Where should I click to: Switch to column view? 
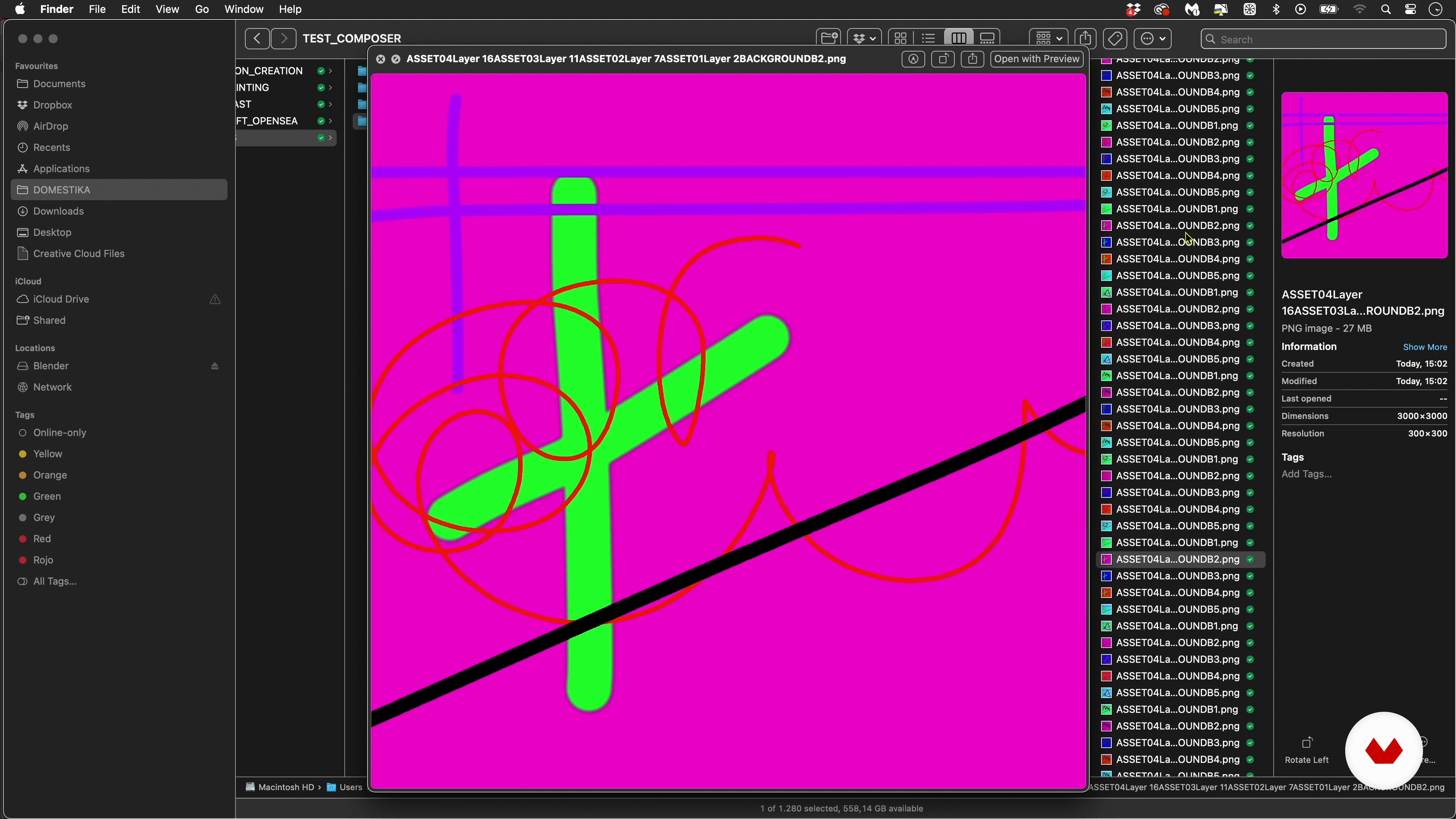tap(958, 38)
